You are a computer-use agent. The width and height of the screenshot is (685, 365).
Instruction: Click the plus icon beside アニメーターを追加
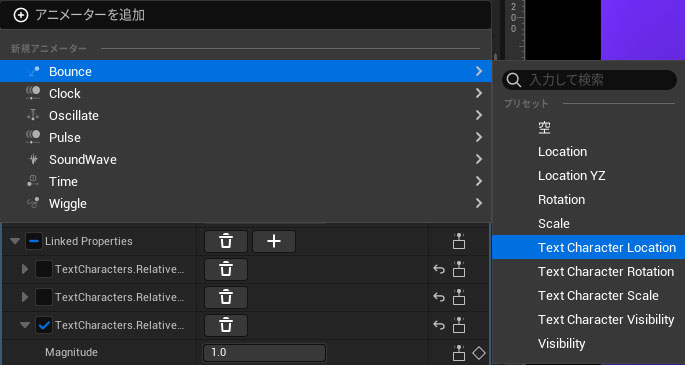click(x=21, y=15)
